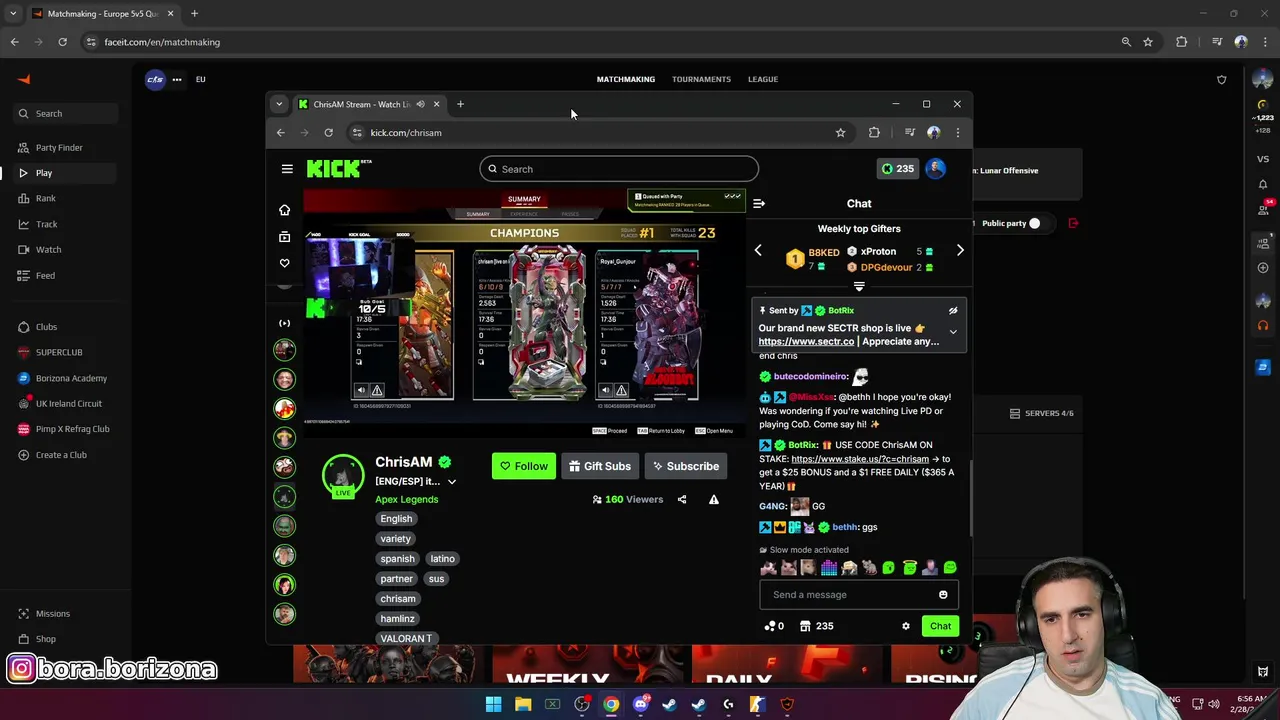Select the spanish tag
This screenshot has height=720, width=1280.
tap(397, 559)
